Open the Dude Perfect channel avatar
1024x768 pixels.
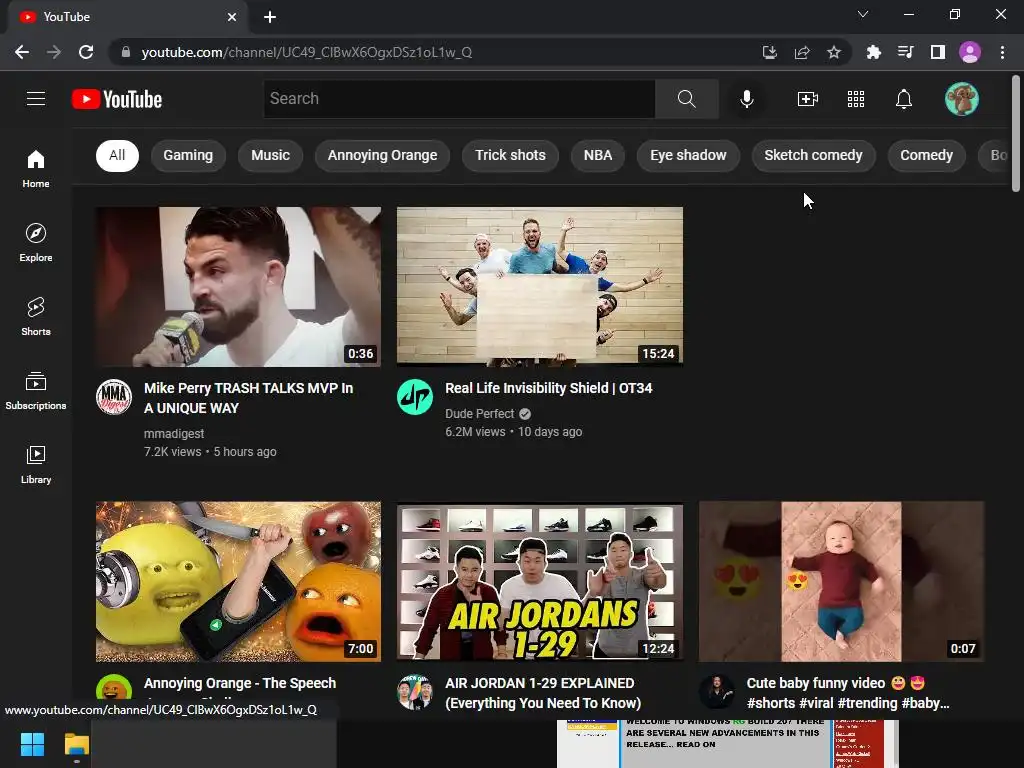415,397
